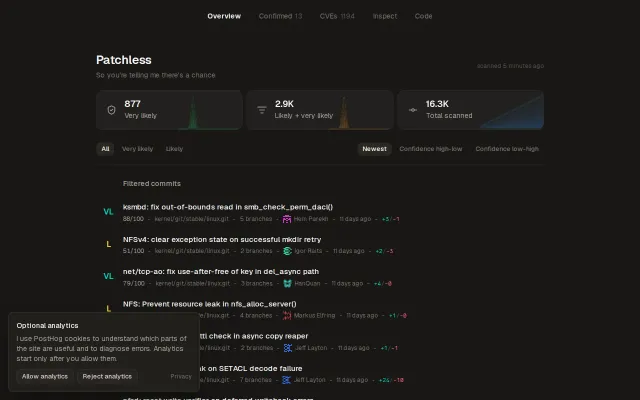640x400 pixels.
Task: Select the Likely filter
Action: (x=174, y=149)
